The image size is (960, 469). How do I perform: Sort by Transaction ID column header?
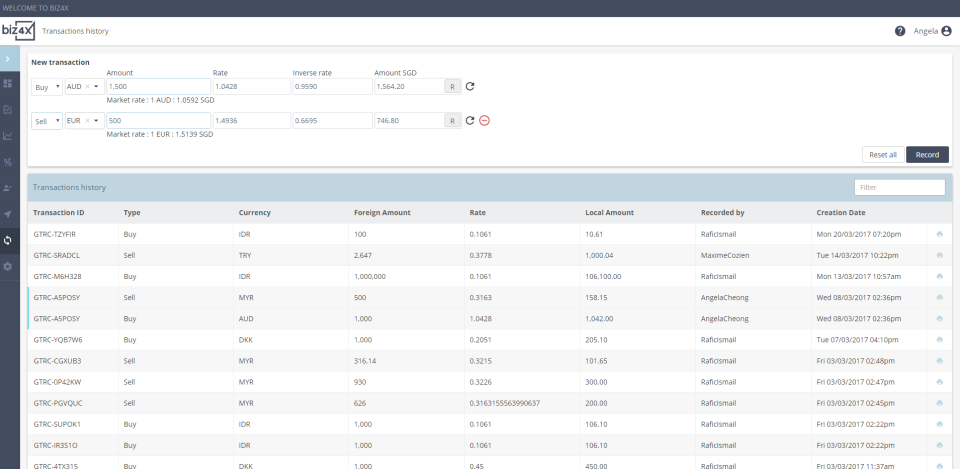[59, 212]
